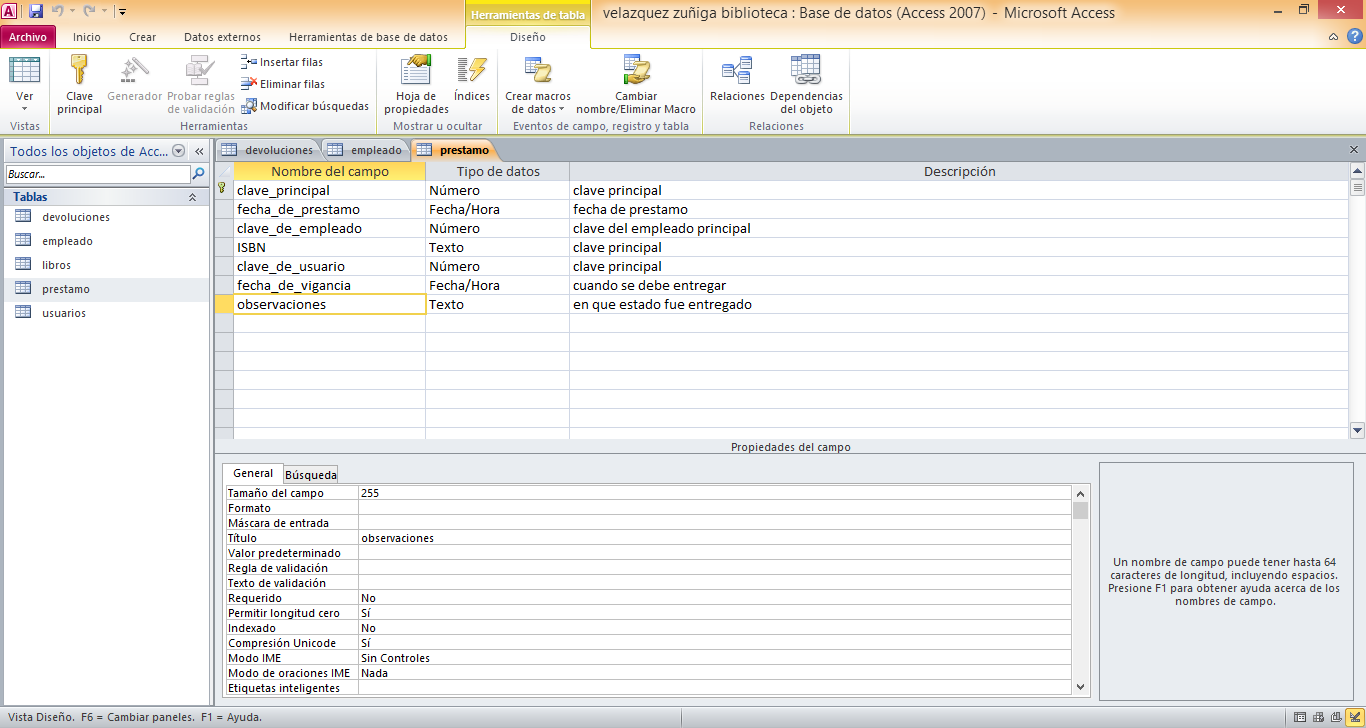Image resolution: width=1366 pixels, height=728 pixels.
Task: Click the Requerido property value No
Action: point(715,598)
